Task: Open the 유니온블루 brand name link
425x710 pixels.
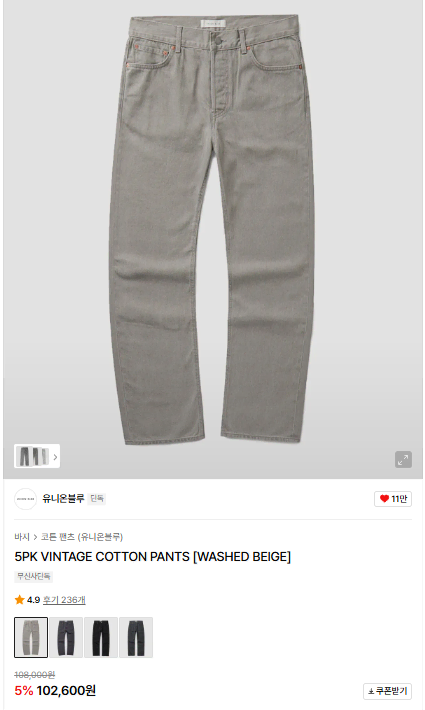Action: click(63, 499)
